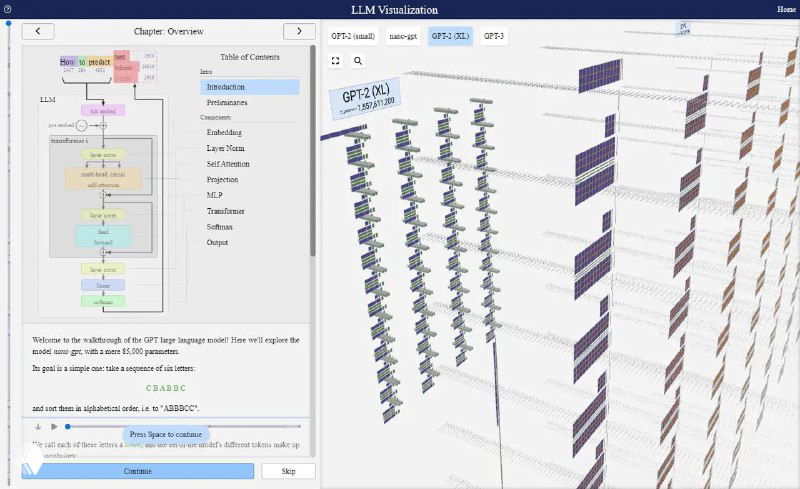
Task: Click the 'Table of Contents' heading
Action: click(x=250, y=57)
